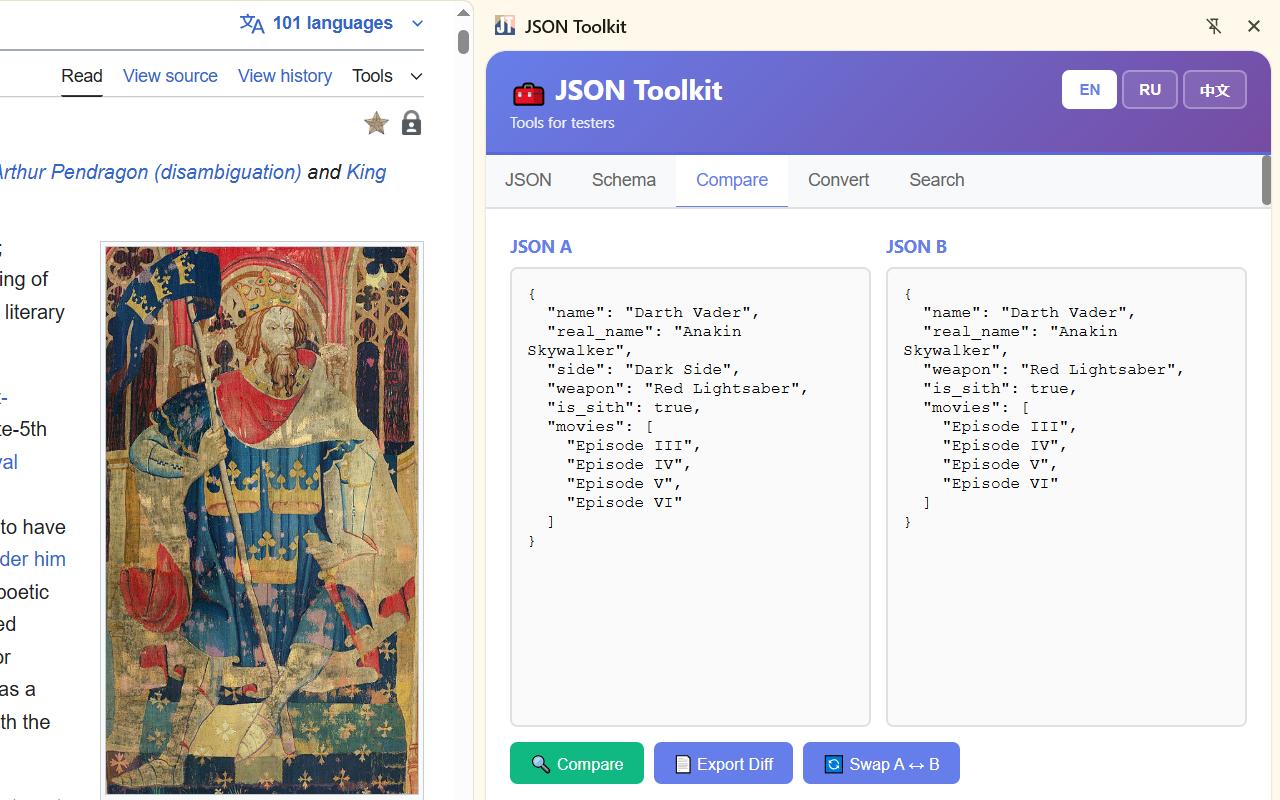1280x800 pixels.
Task: Click "weapon": "Red Lightsaber" in JSON B
Action: (1053, 369)
